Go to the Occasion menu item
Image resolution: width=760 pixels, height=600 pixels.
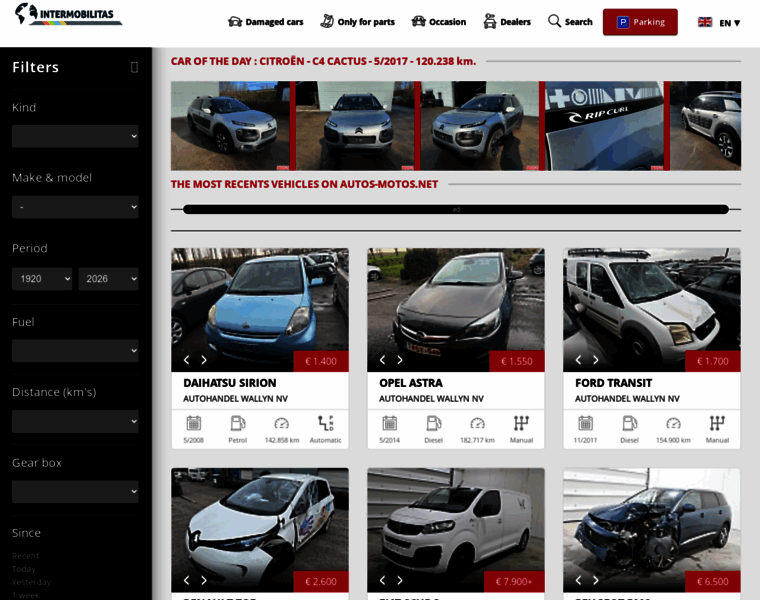pyautogui.click(x=439, y=22)
